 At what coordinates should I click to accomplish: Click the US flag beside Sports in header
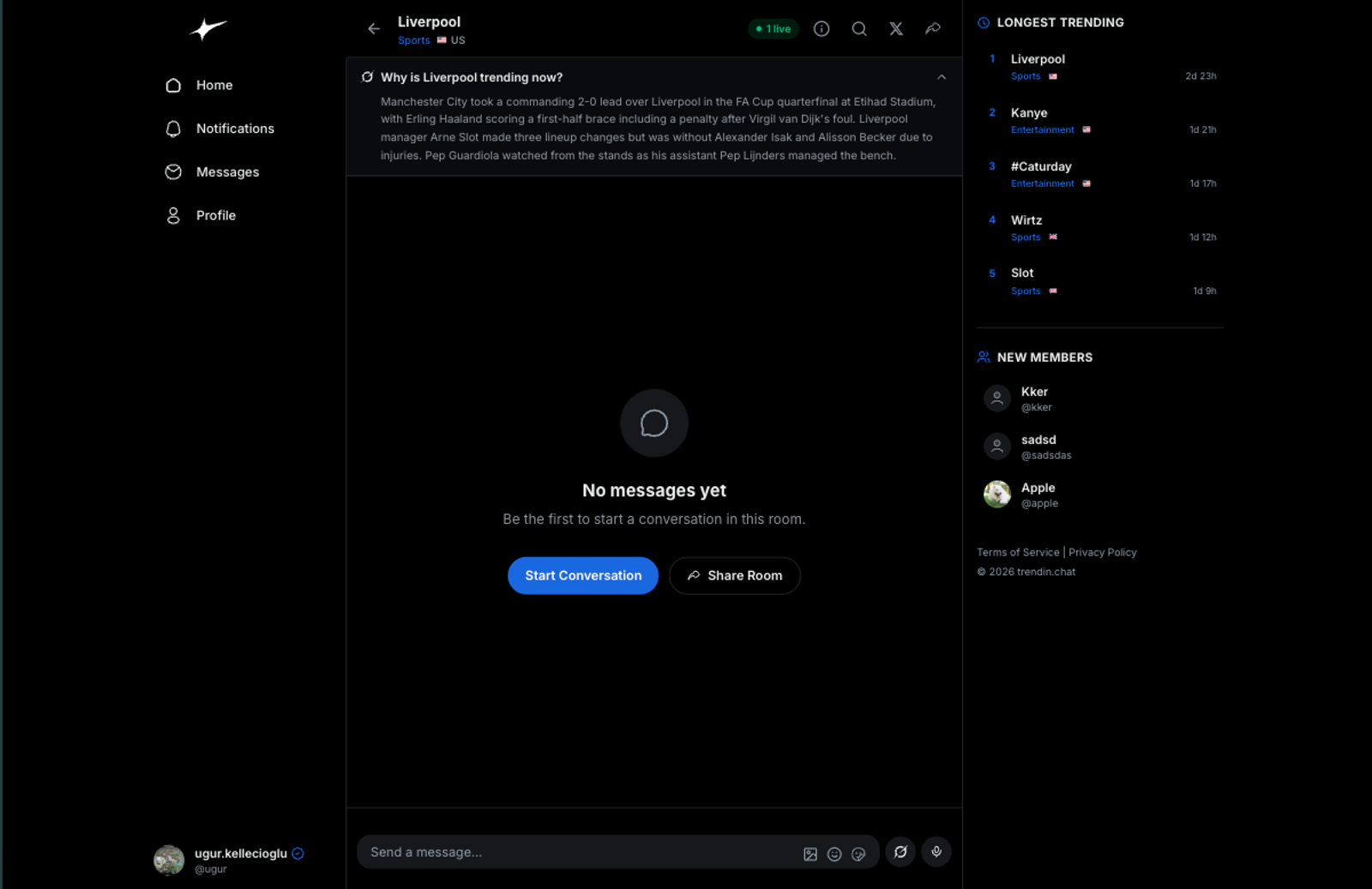[442, 40]
